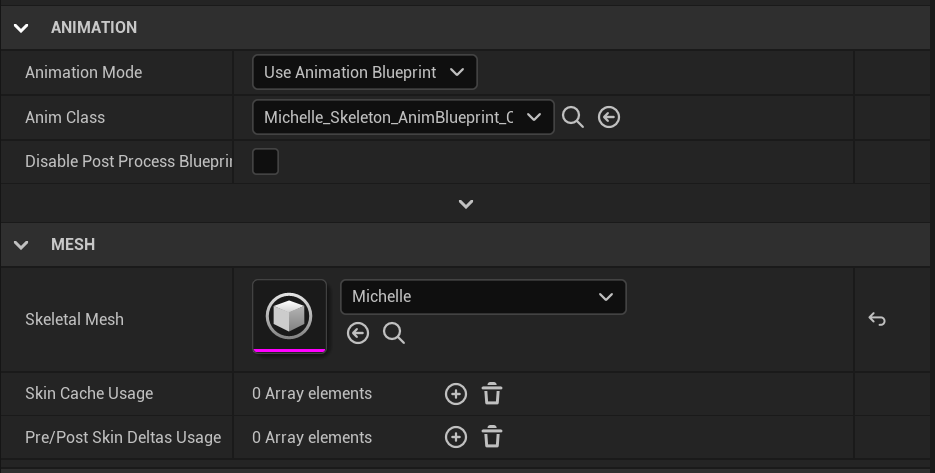
Task: Open the Michelle skeletal mesh dropdown
Action: point(483,296)
